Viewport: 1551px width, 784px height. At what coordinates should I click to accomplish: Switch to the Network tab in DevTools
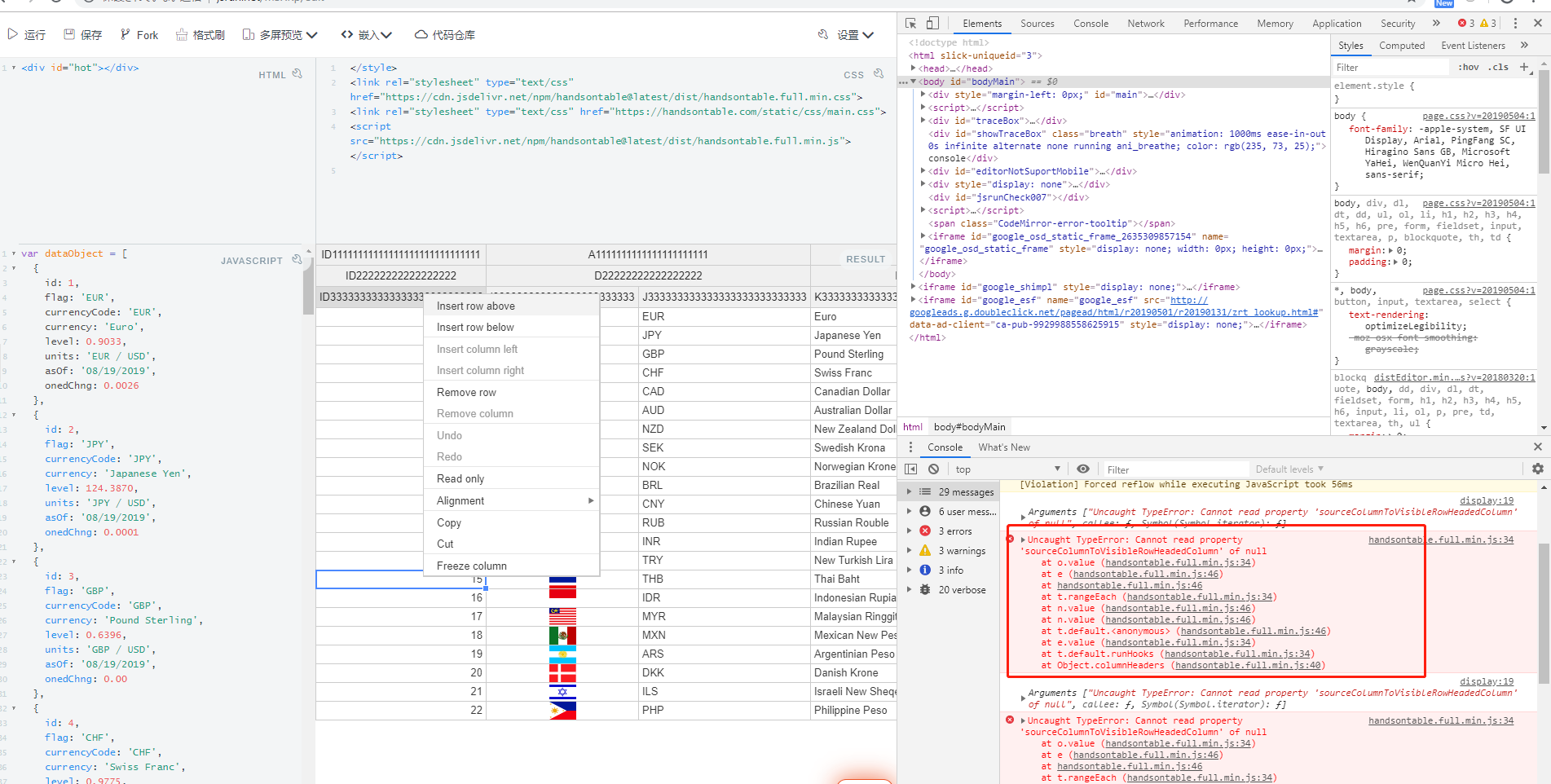point(1145,23)
